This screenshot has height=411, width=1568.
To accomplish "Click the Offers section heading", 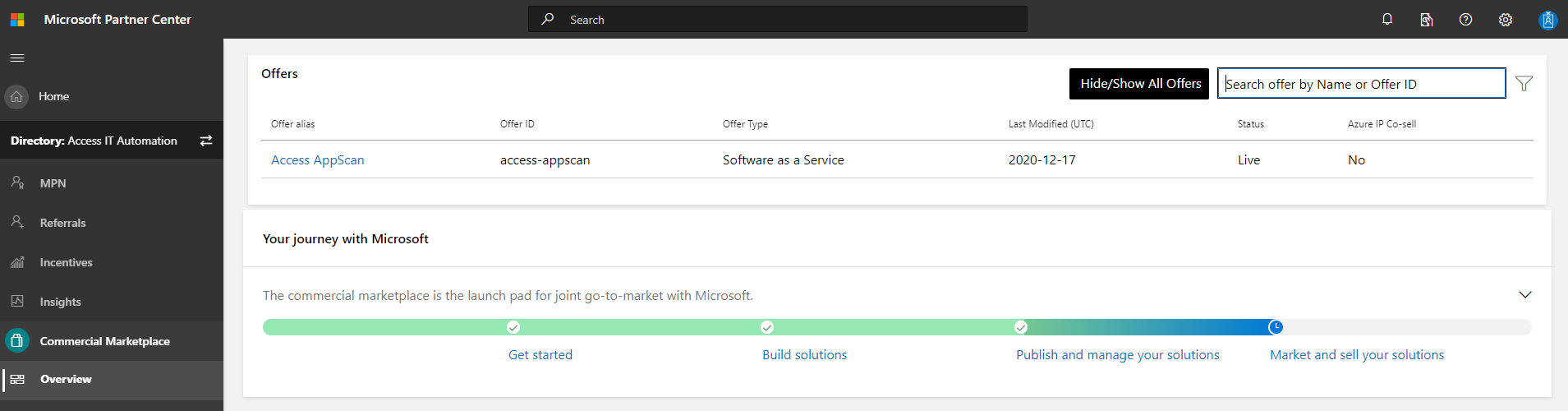I will click(x=280, y=74).
